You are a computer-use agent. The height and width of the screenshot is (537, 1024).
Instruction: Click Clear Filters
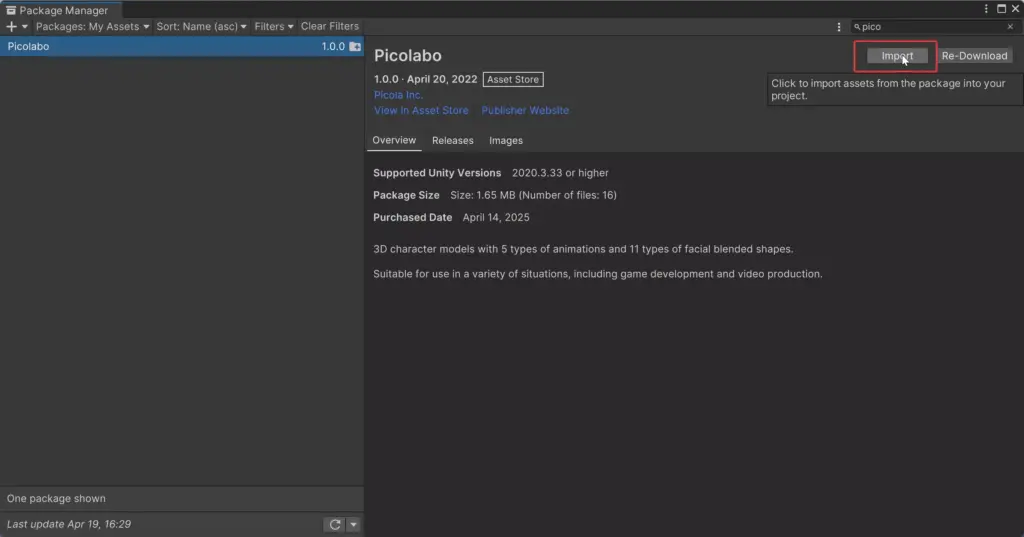330,27
